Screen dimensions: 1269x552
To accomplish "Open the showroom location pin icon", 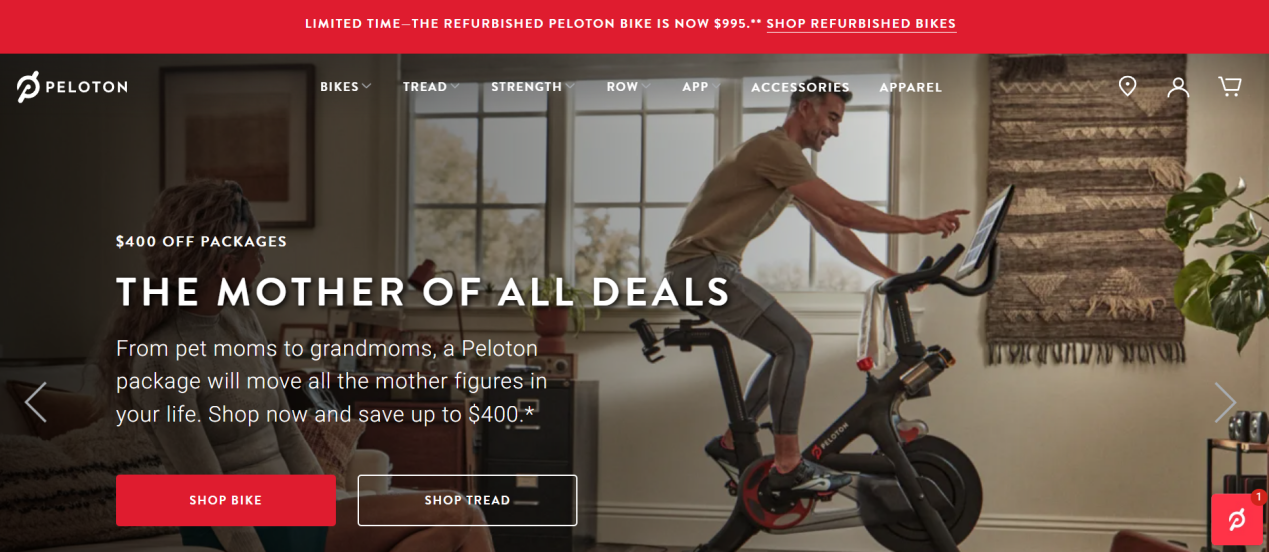I will tap(1127, 86).
